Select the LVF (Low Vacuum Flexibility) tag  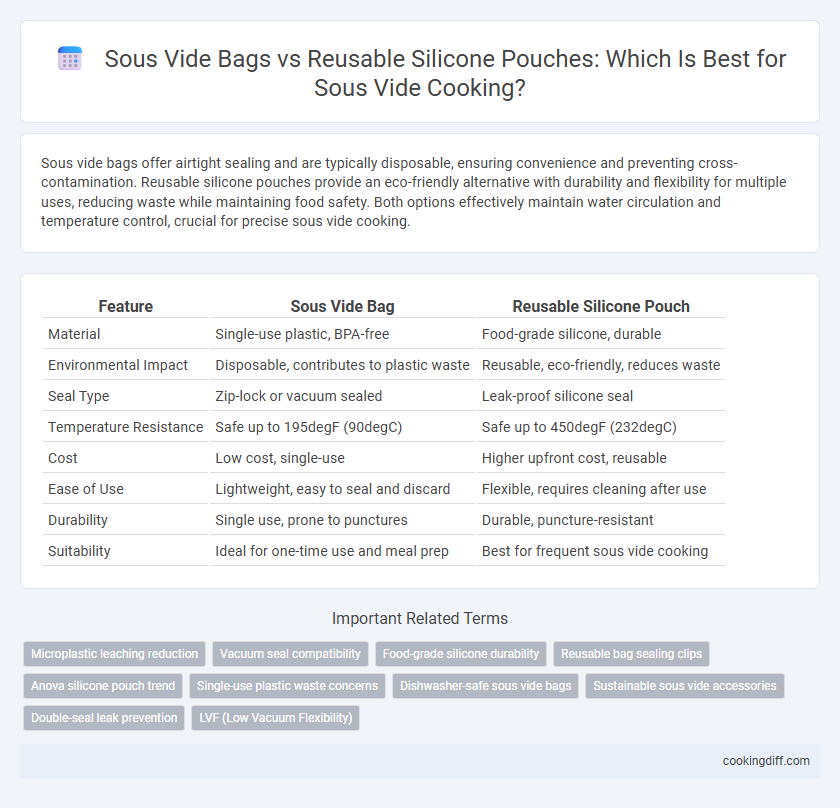click(275, 718)
